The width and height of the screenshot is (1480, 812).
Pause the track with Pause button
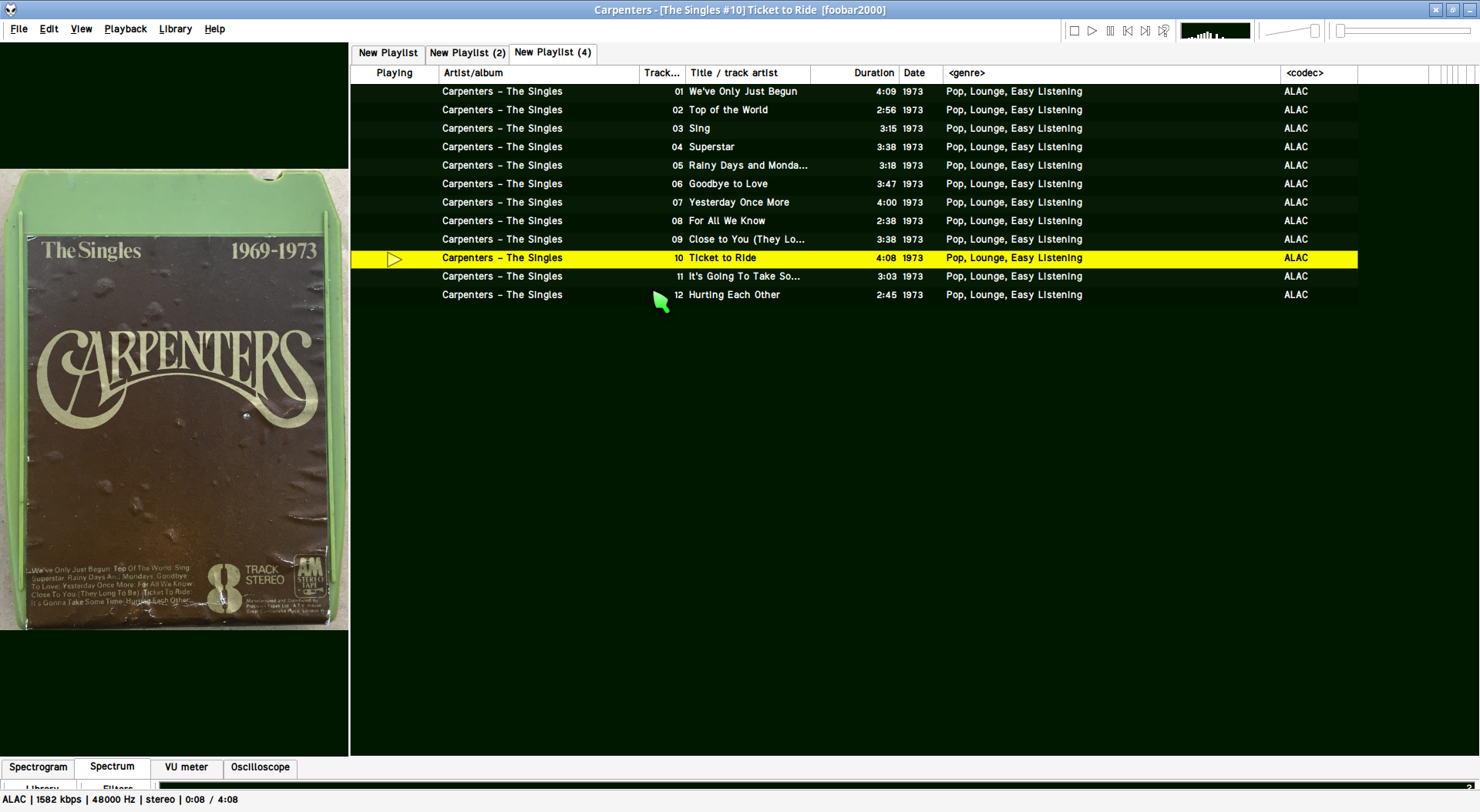click(x=1110, y=31)
